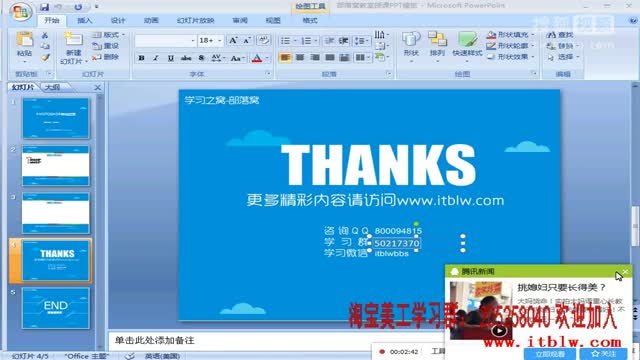Close the 腾讯新闻 popup window
640x360 pixels.
point(625,271)
